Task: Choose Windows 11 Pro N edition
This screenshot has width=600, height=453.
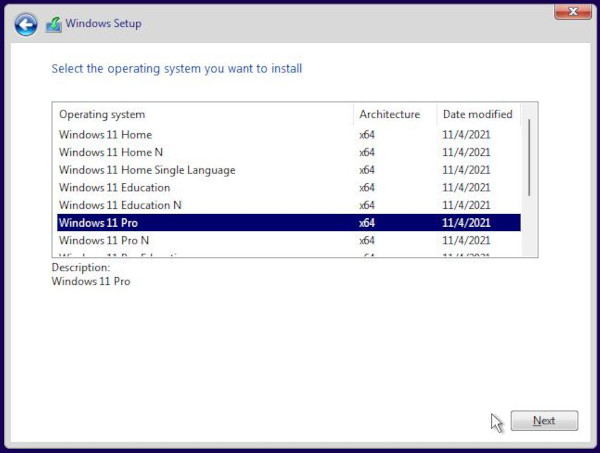Action: click(x=104, y=240)
